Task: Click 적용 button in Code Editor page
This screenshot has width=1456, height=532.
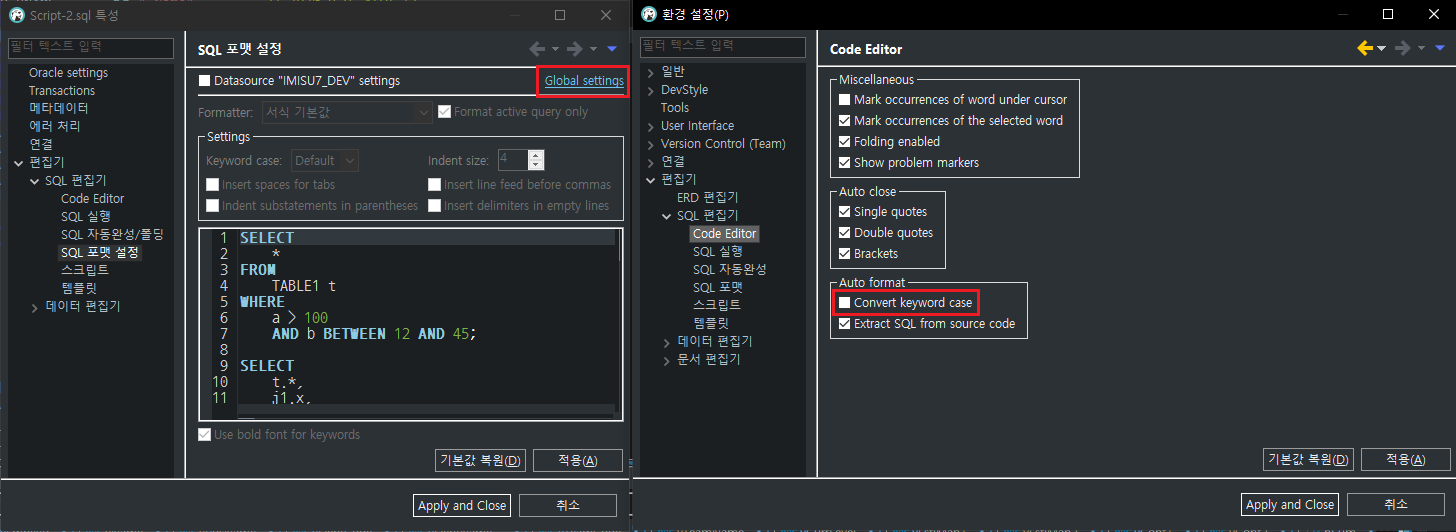Action: [x=1406, y=460]
